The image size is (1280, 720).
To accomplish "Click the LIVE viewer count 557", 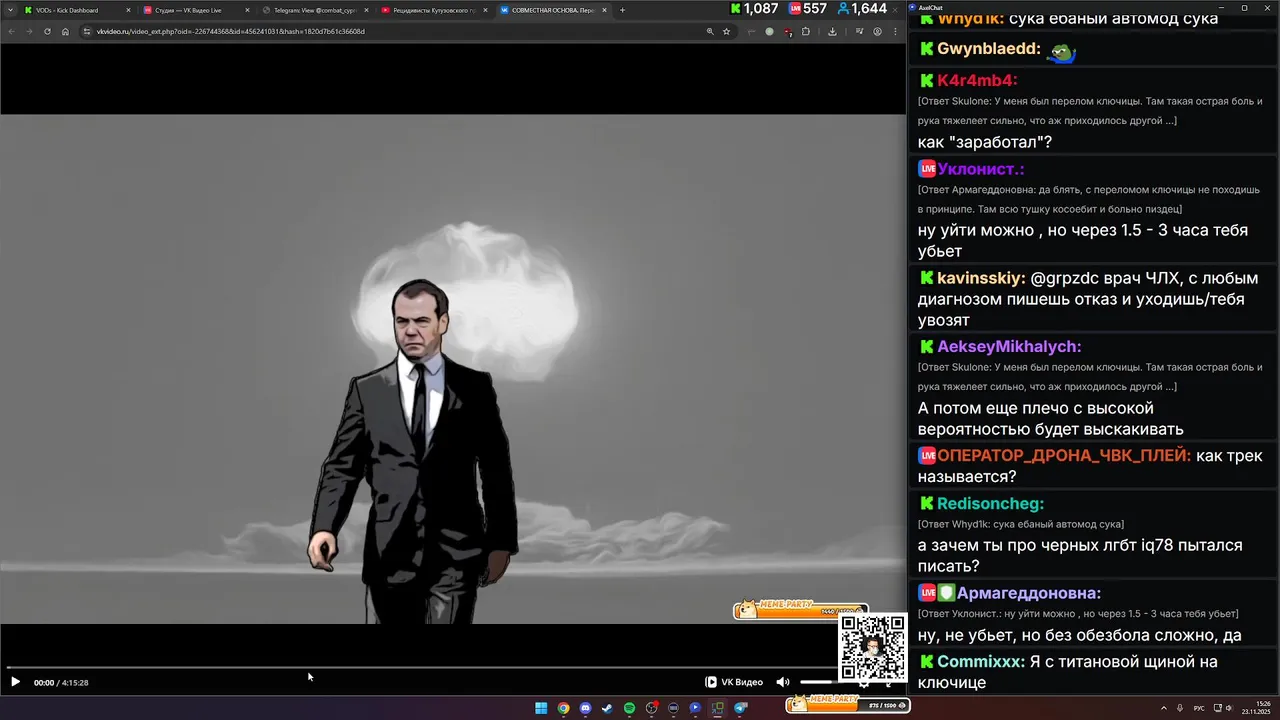I will [x=808, y=9].
